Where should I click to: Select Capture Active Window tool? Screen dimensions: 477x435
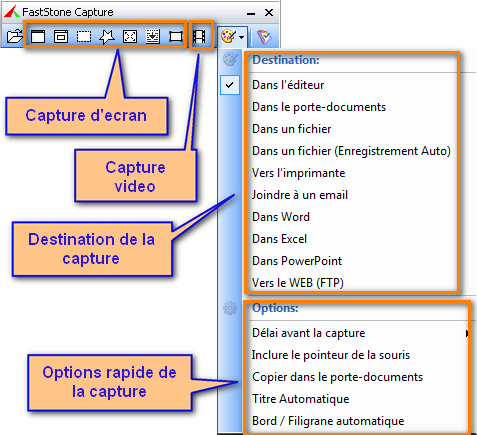click(x=38, y=36)
